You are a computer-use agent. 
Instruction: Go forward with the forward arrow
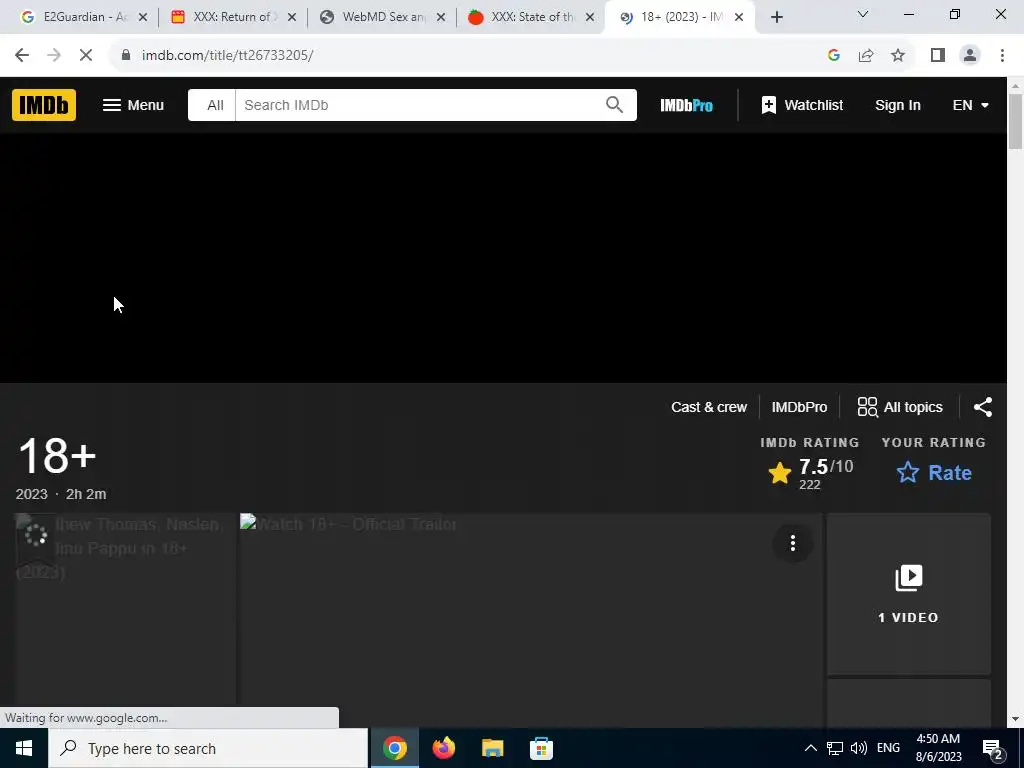(54, 56)
